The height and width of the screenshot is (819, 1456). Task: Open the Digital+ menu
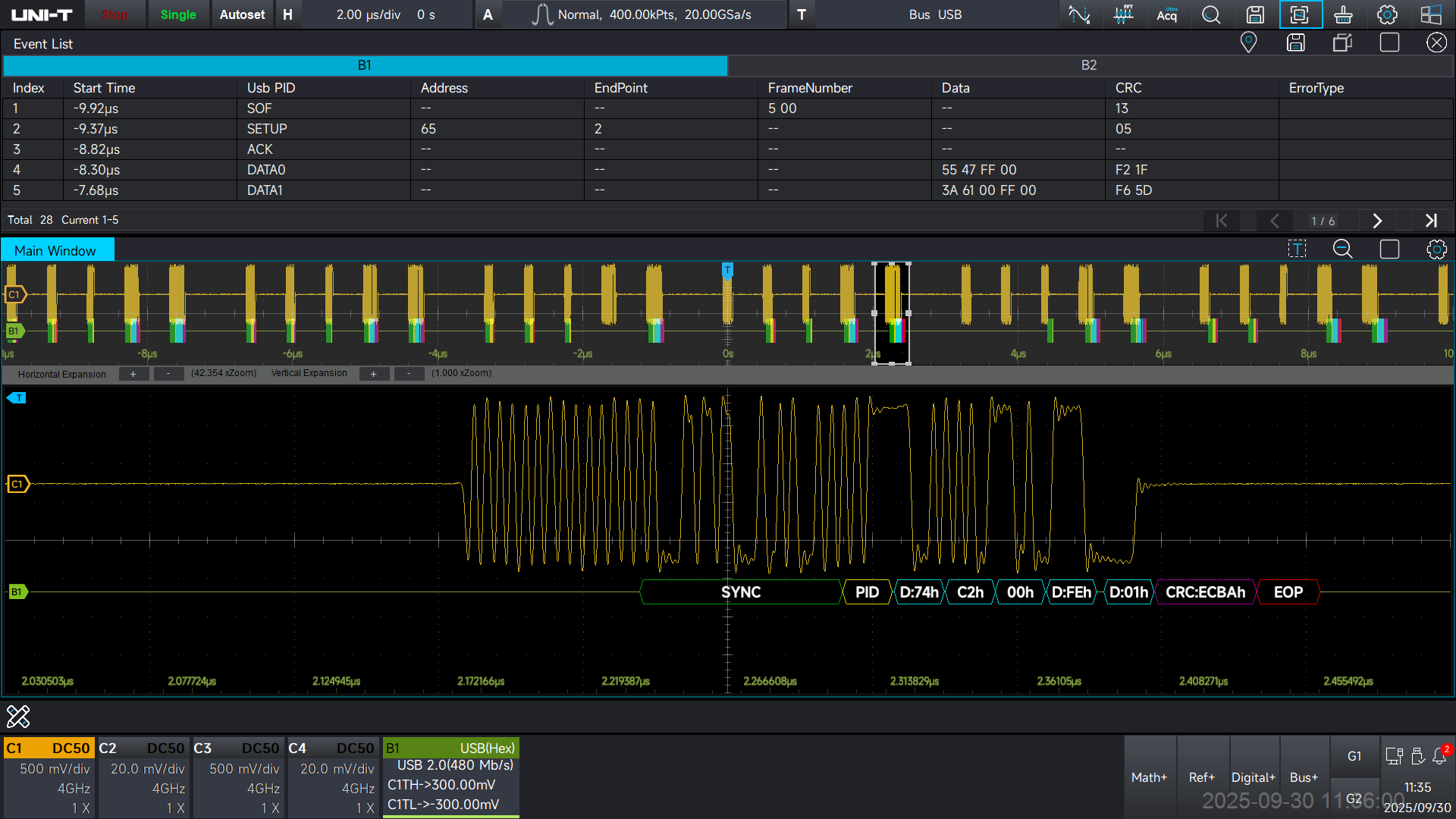click(1253, 777)
